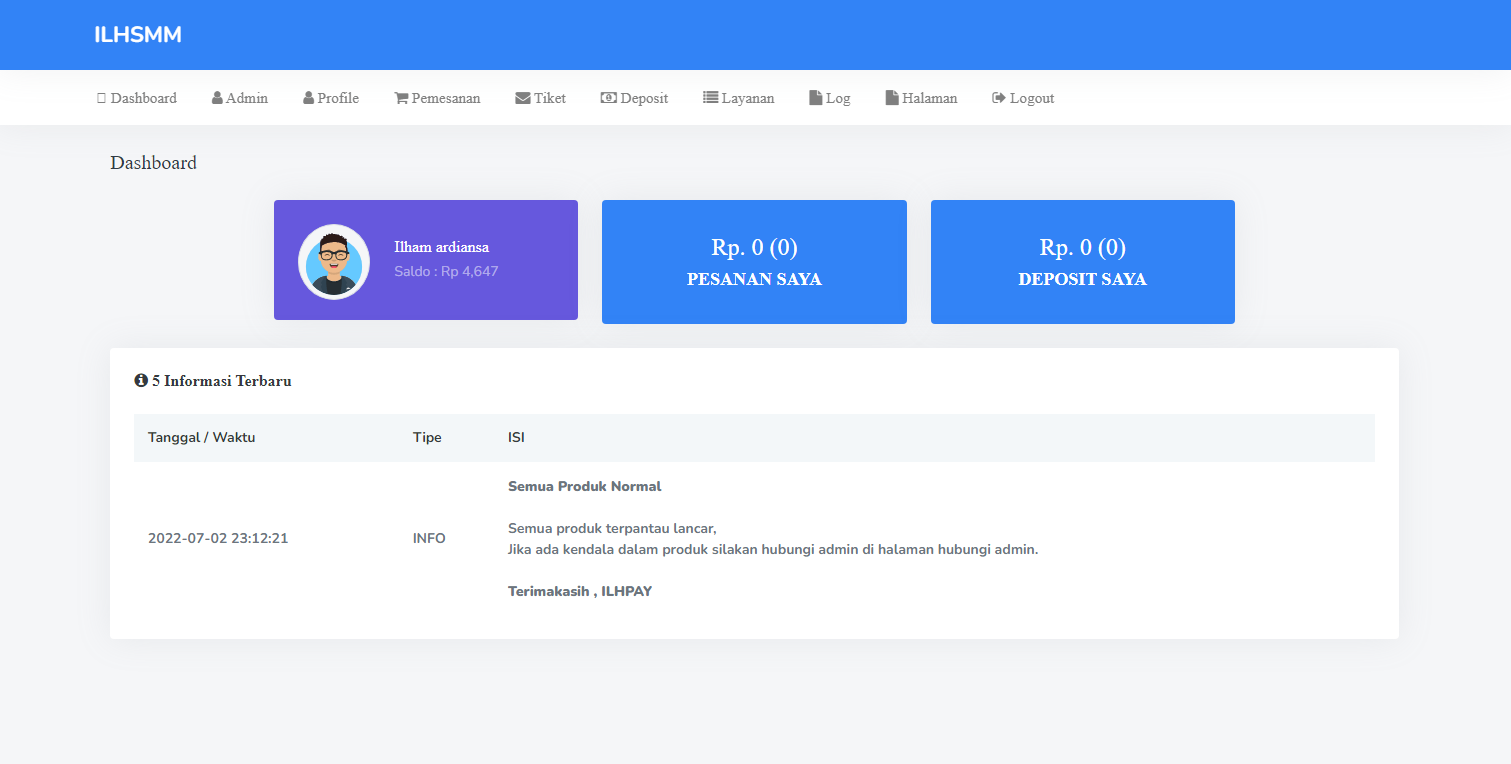Click the page icon beside Halaman

(x=889, y=97)
